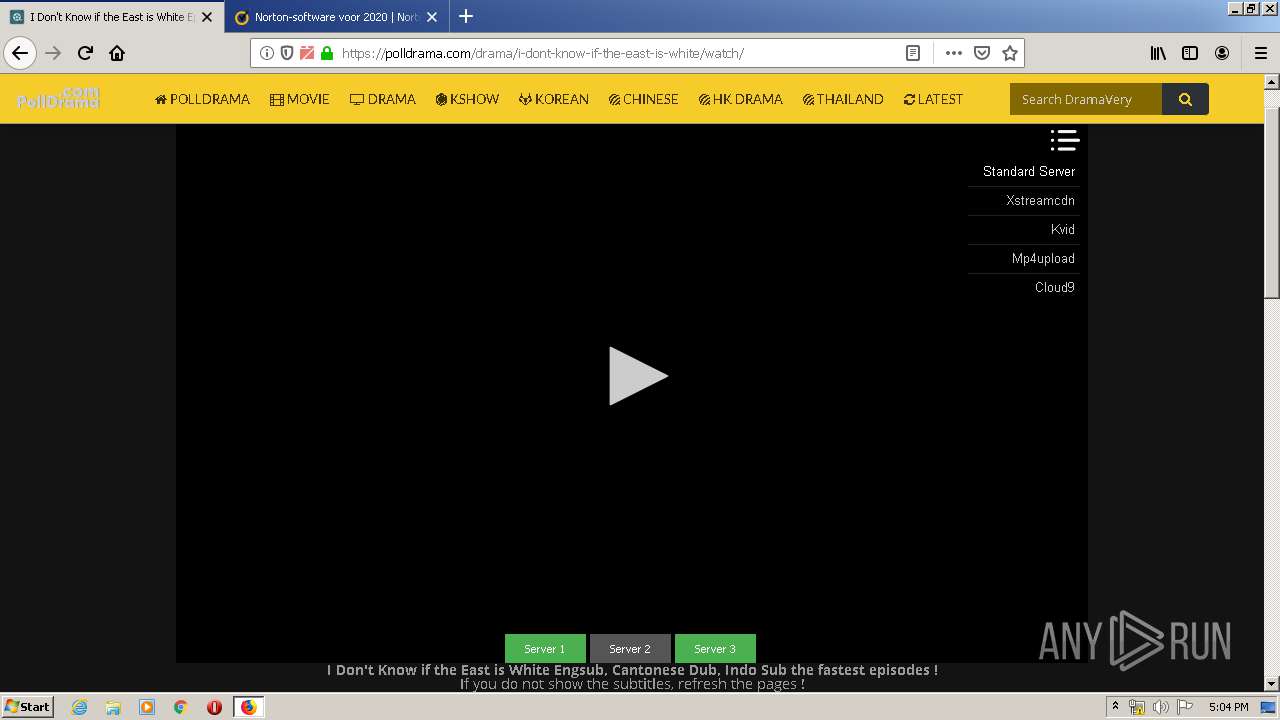Image resolution: width=1280 pixels, height=720 pixels.
Task: Save page to Pocket
Action: [982, 53]
